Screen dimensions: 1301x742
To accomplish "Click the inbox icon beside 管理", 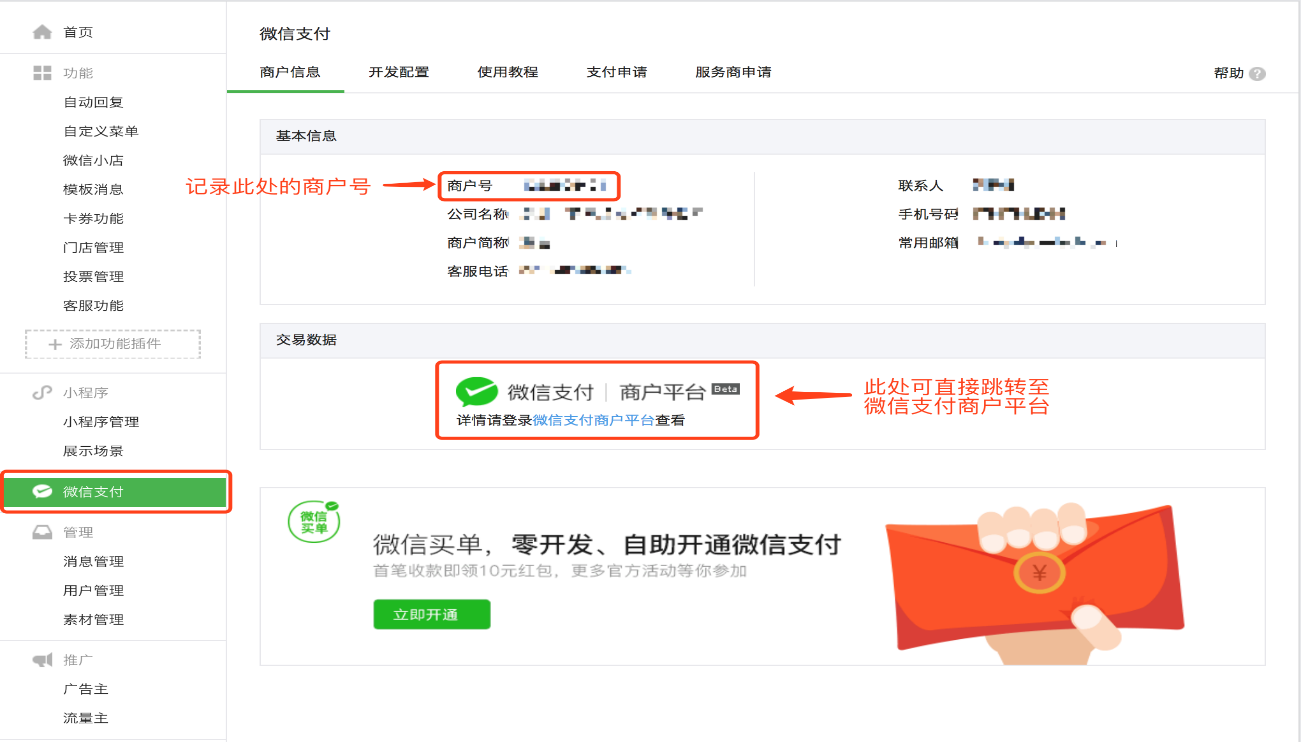I will 42,532.
